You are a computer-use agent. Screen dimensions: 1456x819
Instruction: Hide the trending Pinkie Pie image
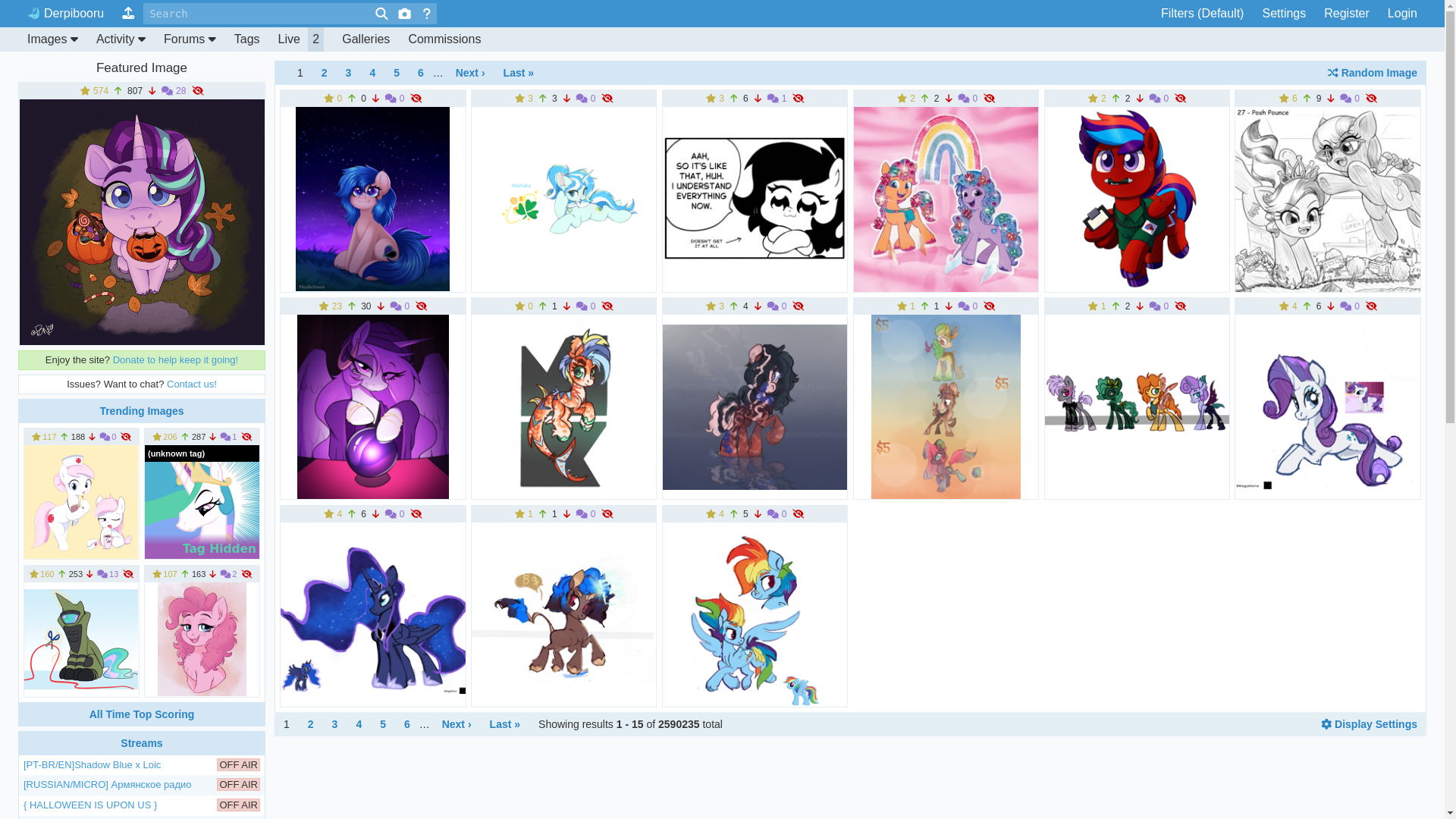pos(246,575)
